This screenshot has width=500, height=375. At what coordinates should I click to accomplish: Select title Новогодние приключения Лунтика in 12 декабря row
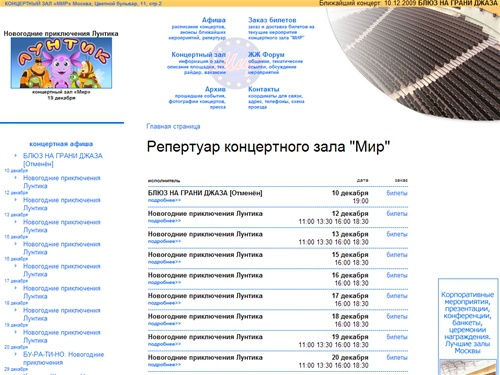(x=205, y=214)
